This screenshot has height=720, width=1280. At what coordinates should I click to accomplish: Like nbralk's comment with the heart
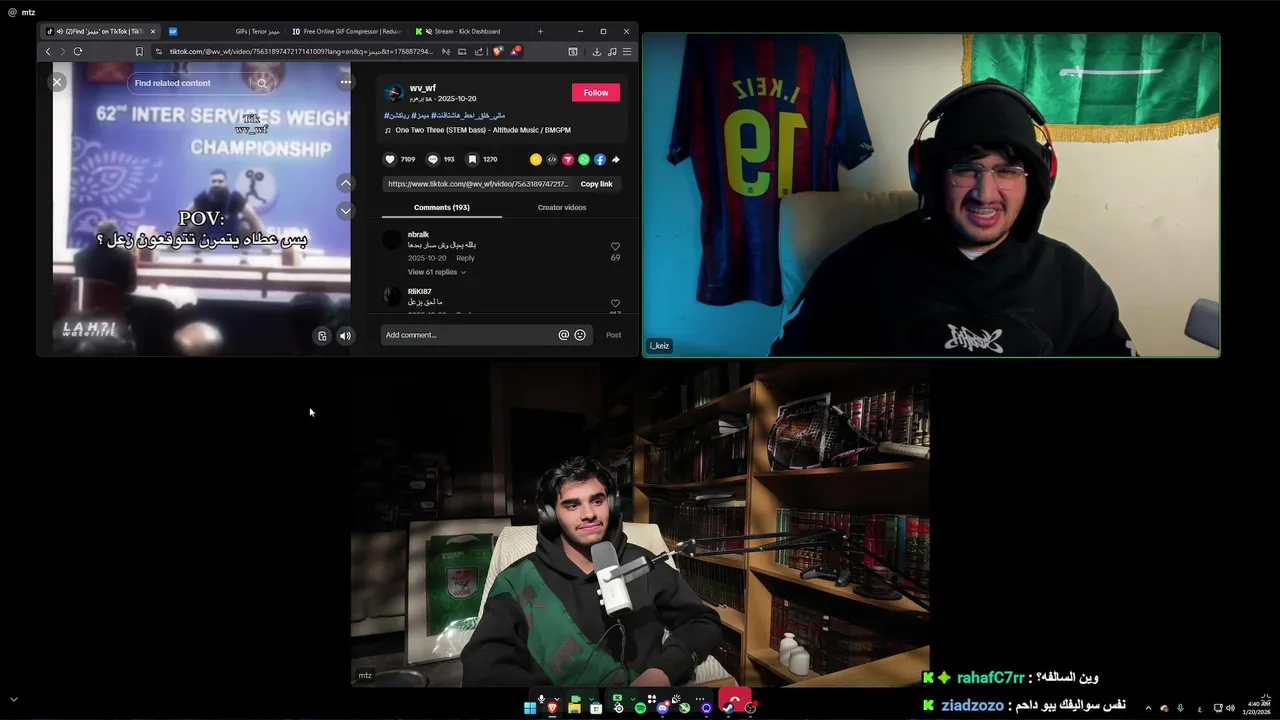[615, 246]
